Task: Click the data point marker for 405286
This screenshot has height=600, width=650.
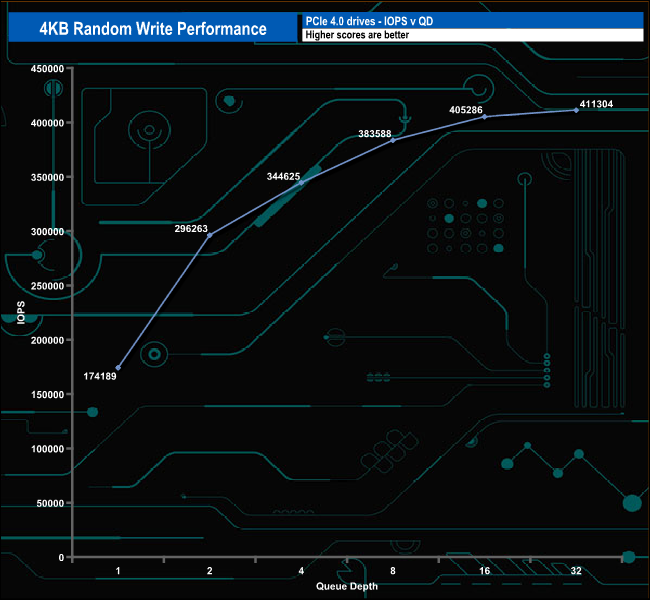Action: 485,117
